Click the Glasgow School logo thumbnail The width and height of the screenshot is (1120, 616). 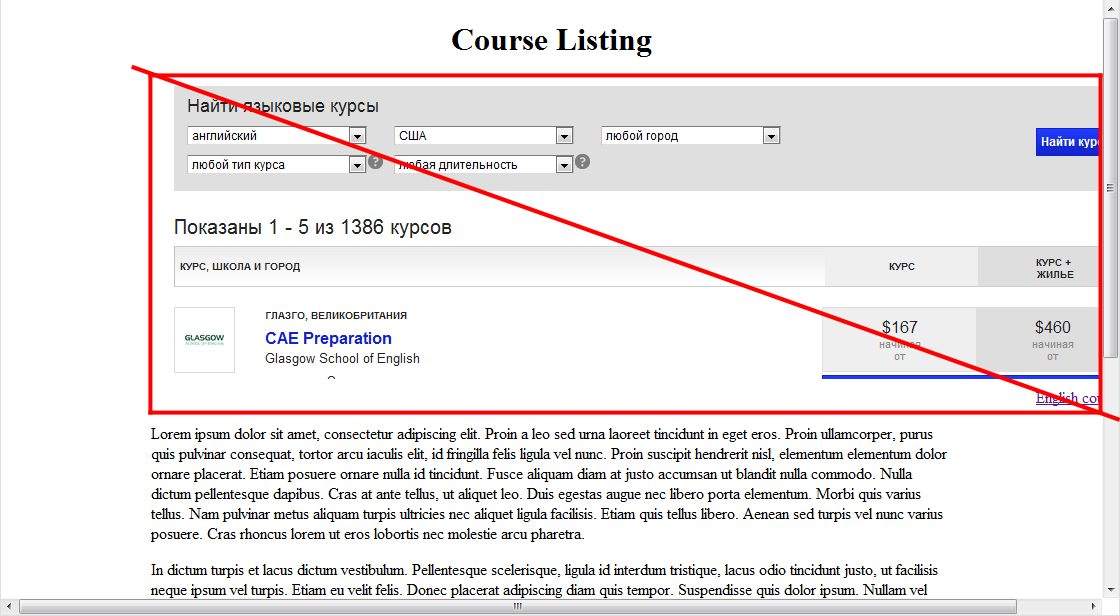204,340
